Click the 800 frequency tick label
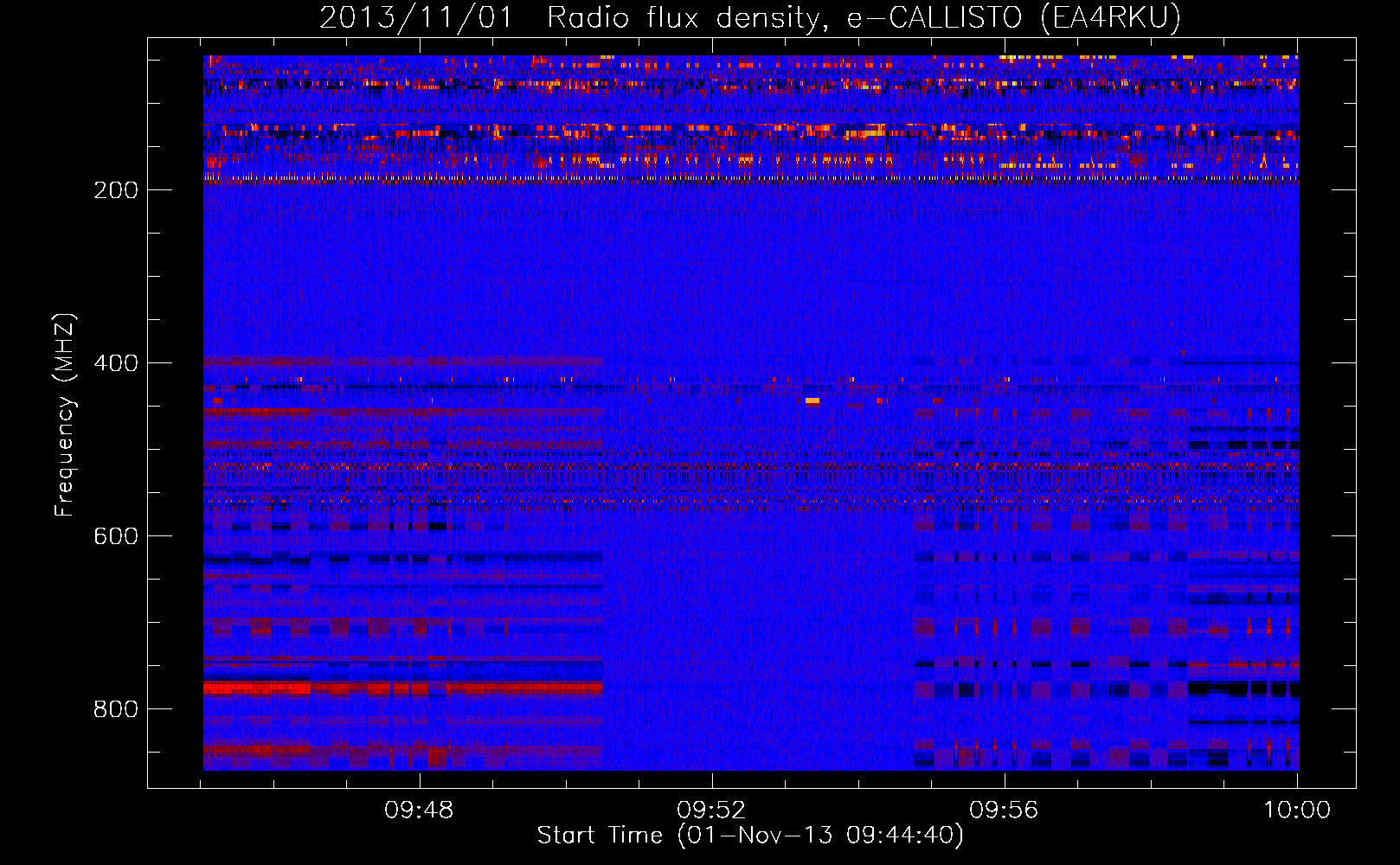Viewport: 1400px width, 865px height. point(116,709)
